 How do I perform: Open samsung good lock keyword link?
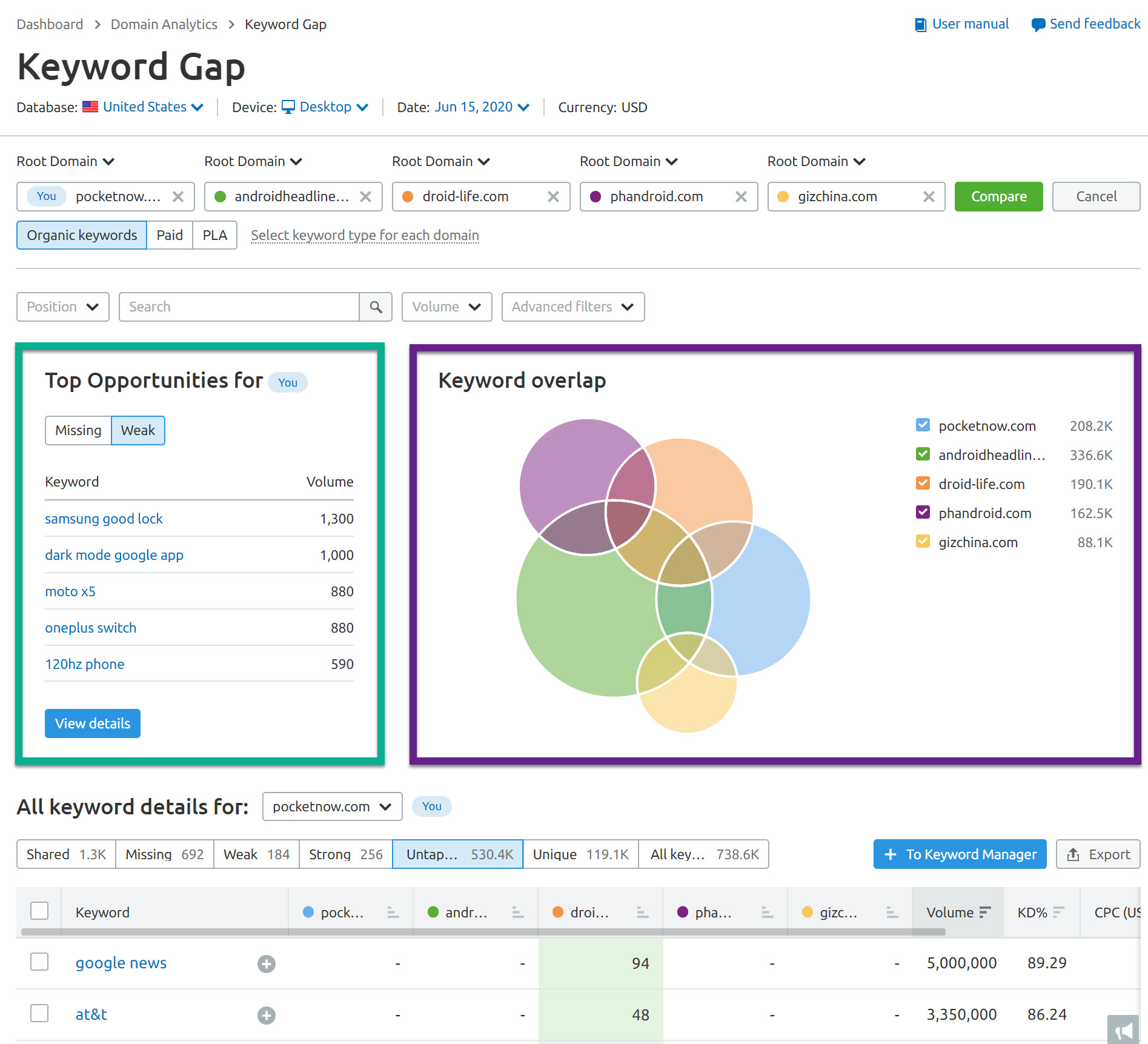pos(104,519)
